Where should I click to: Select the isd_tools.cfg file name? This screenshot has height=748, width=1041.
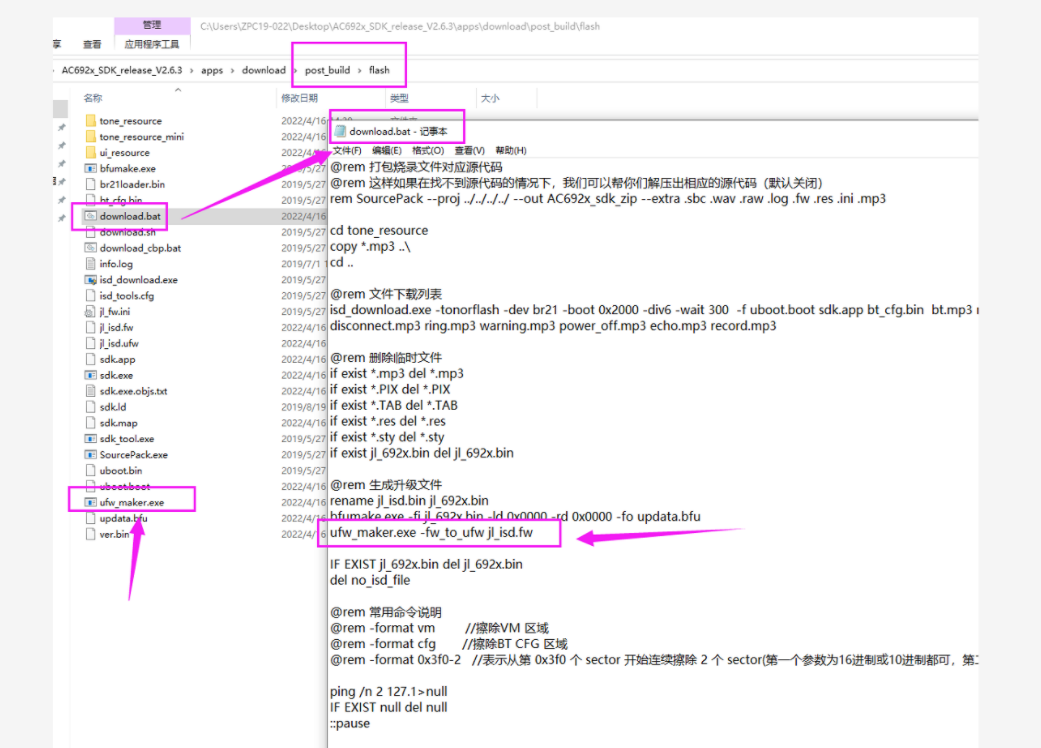127,296
